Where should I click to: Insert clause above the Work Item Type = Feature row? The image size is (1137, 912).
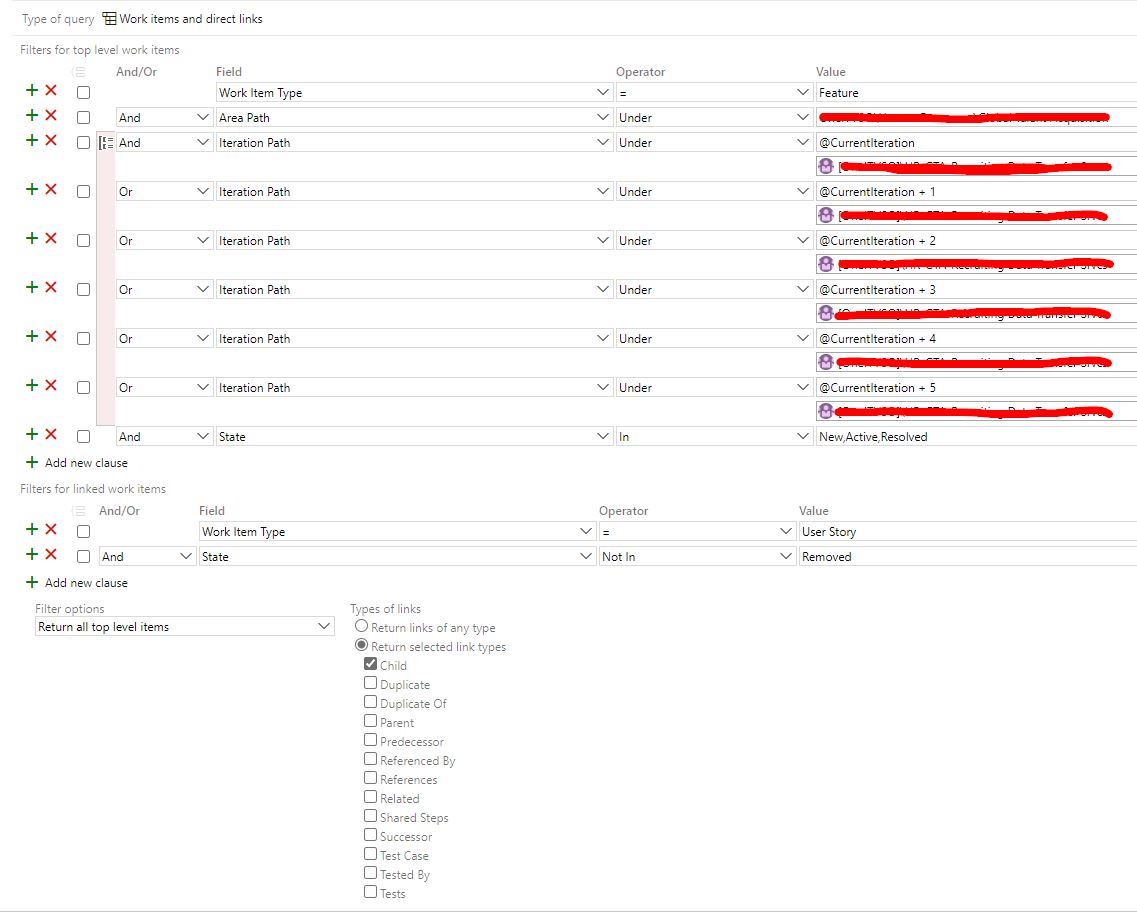[x=32, y=90]
